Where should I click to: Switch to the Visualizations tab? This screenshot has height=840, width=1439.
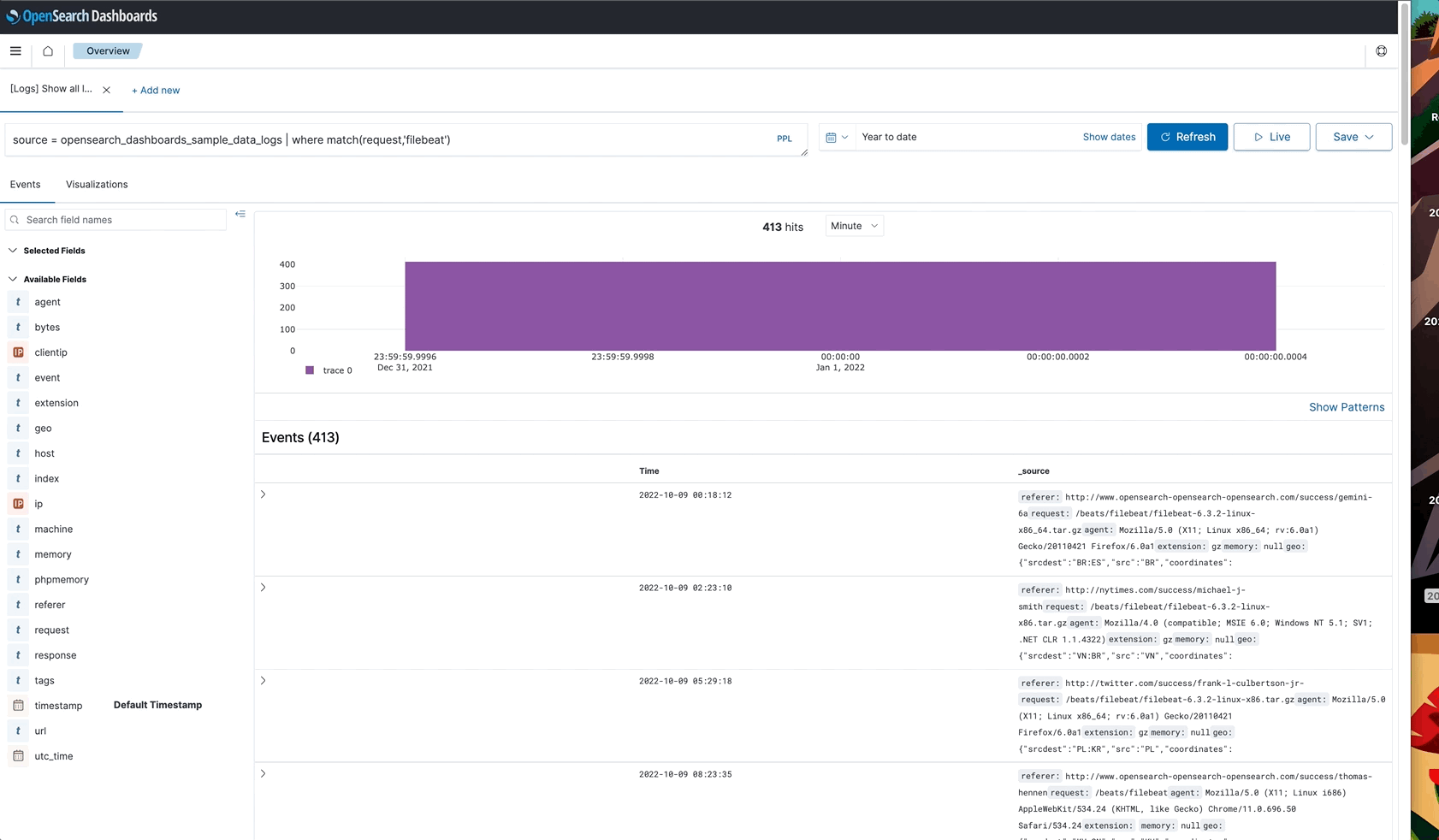[97, 185]
